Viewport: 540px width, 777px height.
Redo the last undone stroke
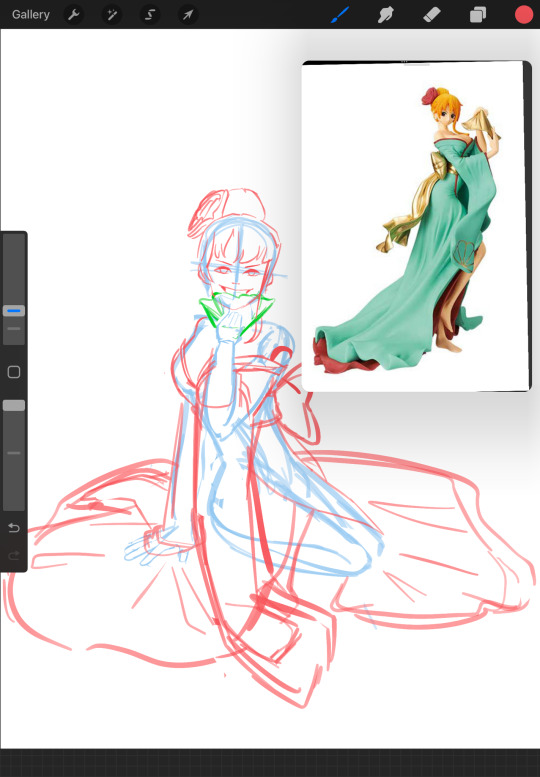(14, 555)
